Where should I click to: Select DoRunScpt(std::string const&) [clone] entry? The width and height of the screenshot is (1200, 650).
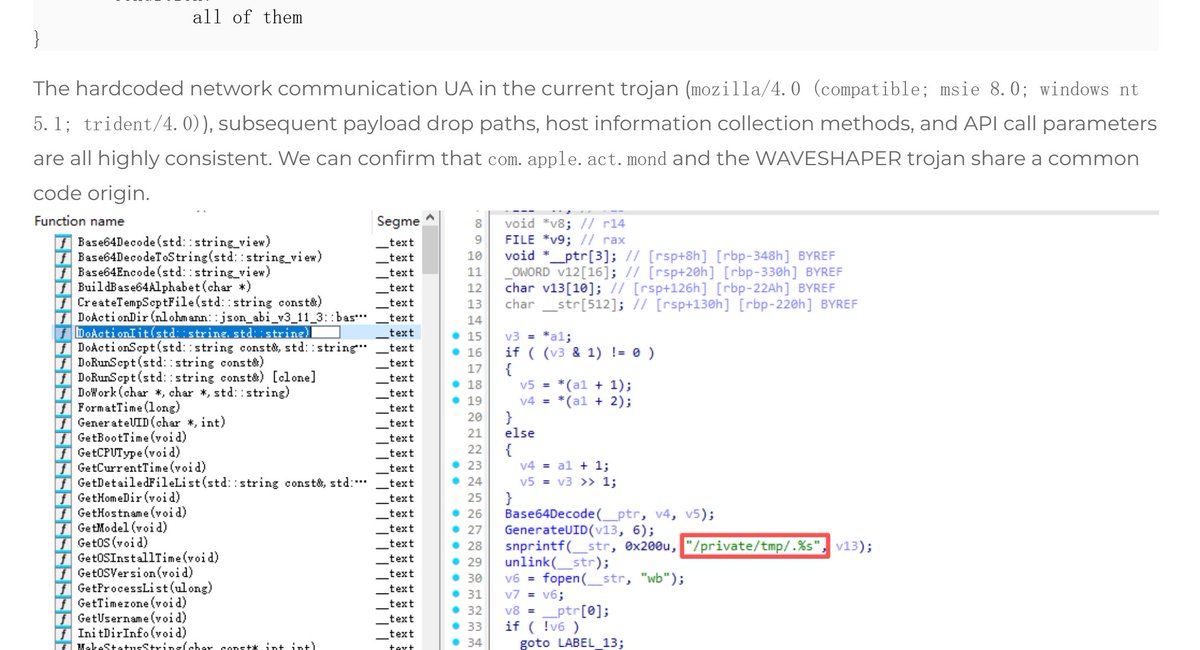[196, 378]
